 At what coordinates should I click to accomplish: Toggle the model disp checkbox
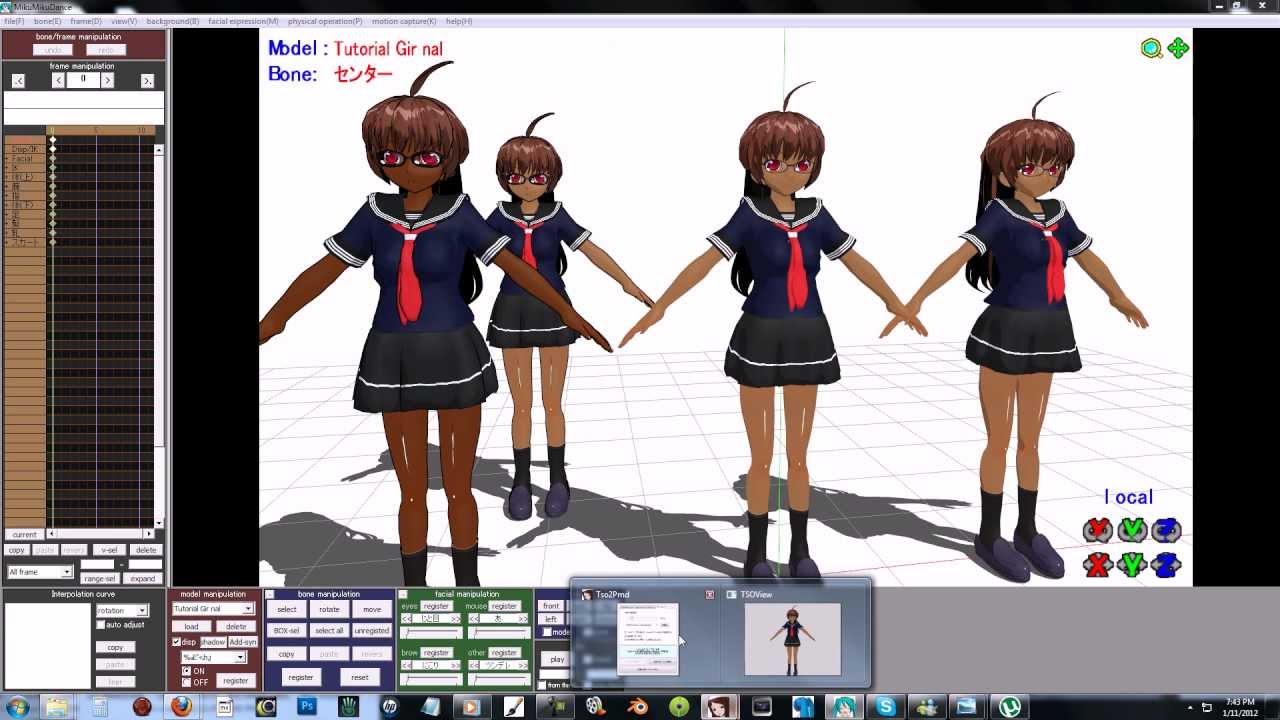click(177, 642)
